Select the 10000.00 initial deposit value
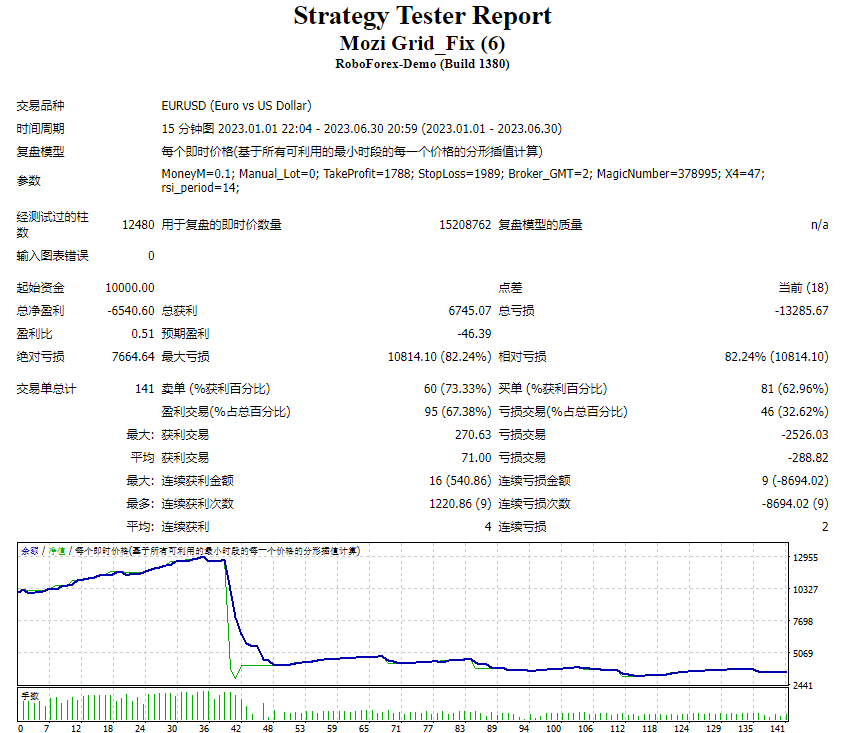841x733 pixels. click(130, 288)
